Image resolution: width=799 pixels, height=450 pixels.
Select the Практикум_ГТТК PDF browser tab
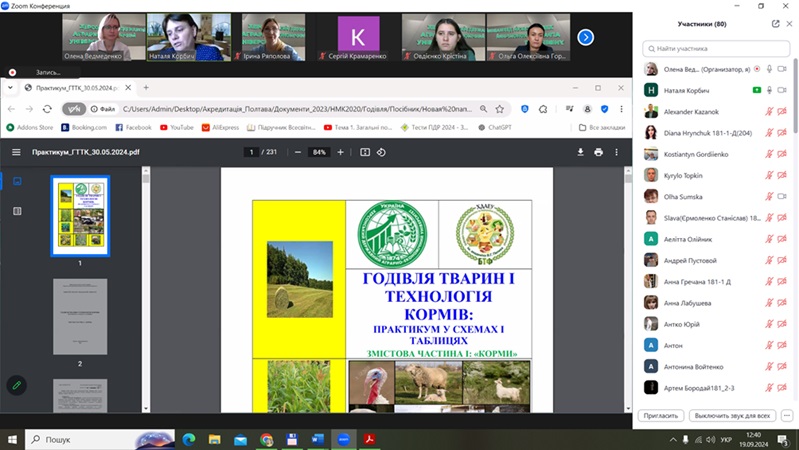click(77, 88)
